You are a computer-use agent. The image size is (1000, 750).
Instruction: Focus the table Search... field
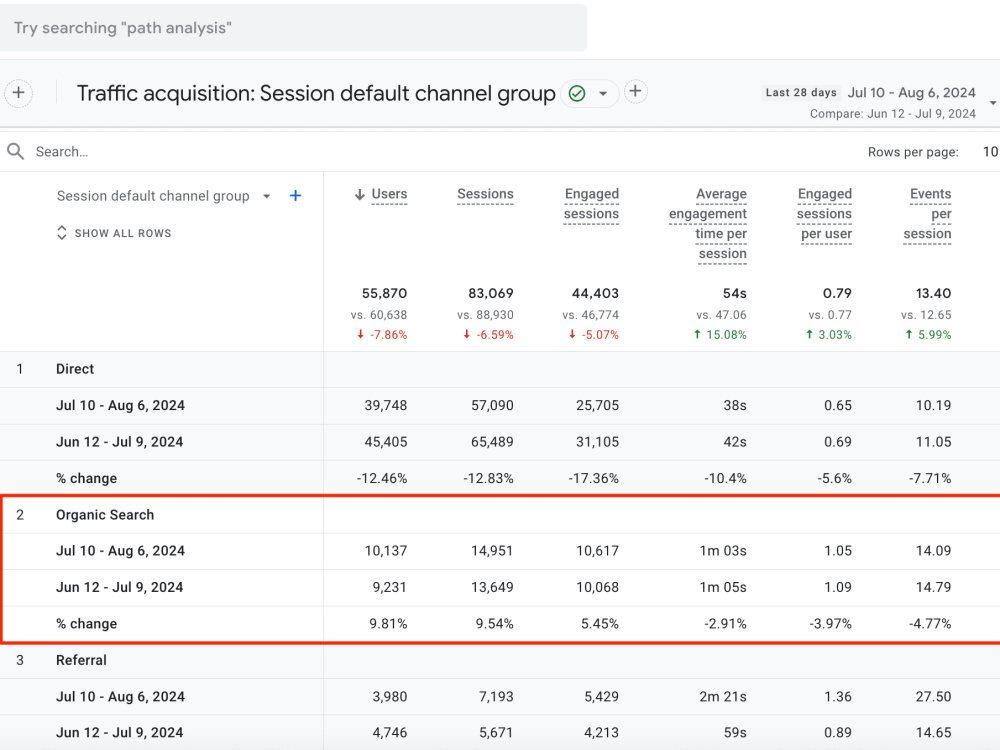255,152
